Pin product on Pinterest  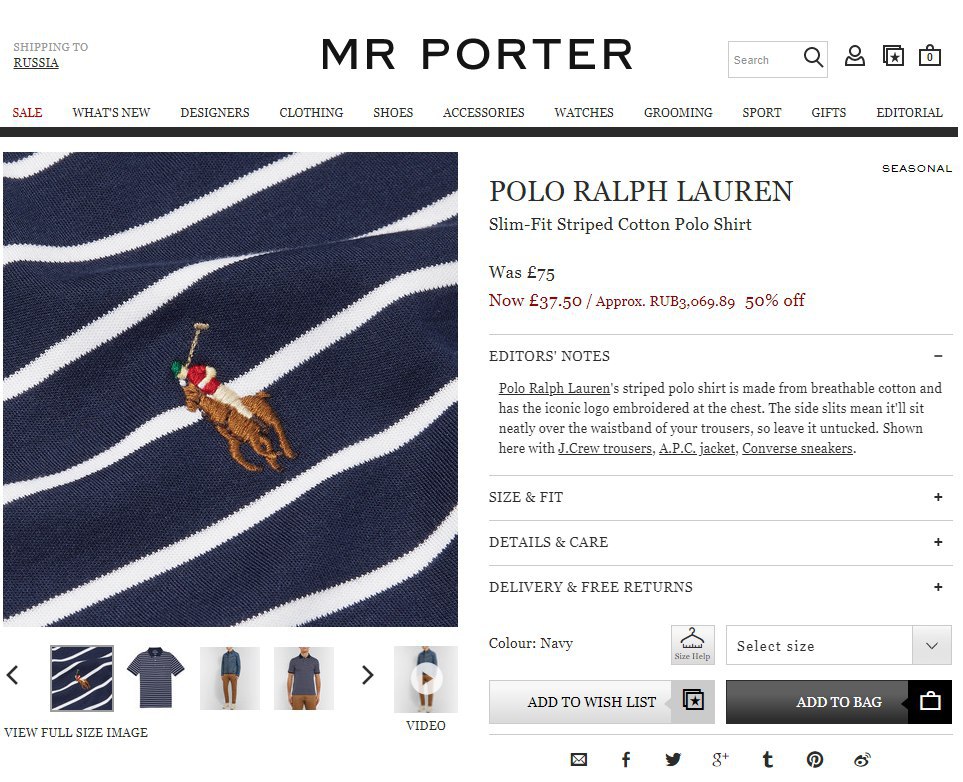(x=814, y=760)
